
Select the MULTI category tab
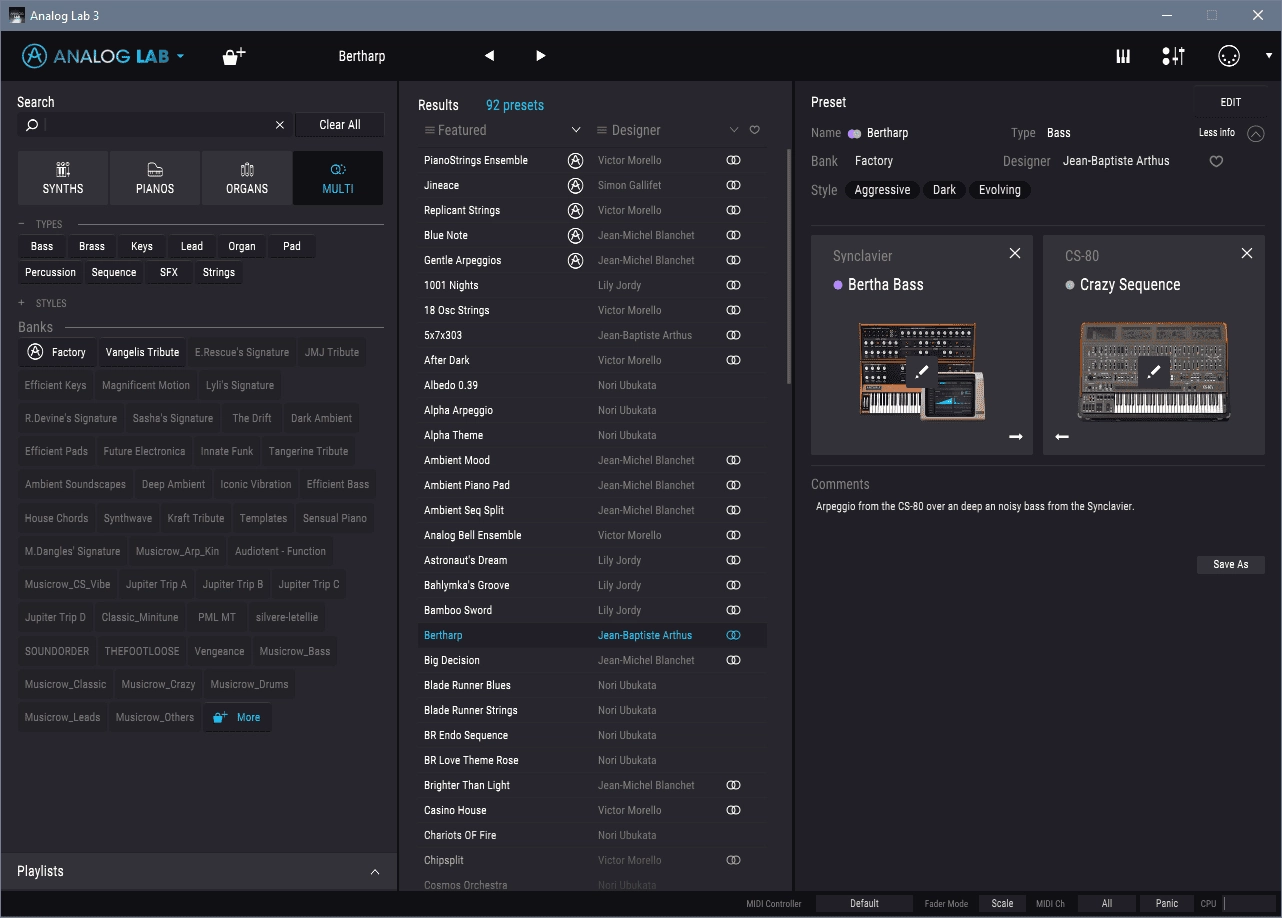pos(338,178)
